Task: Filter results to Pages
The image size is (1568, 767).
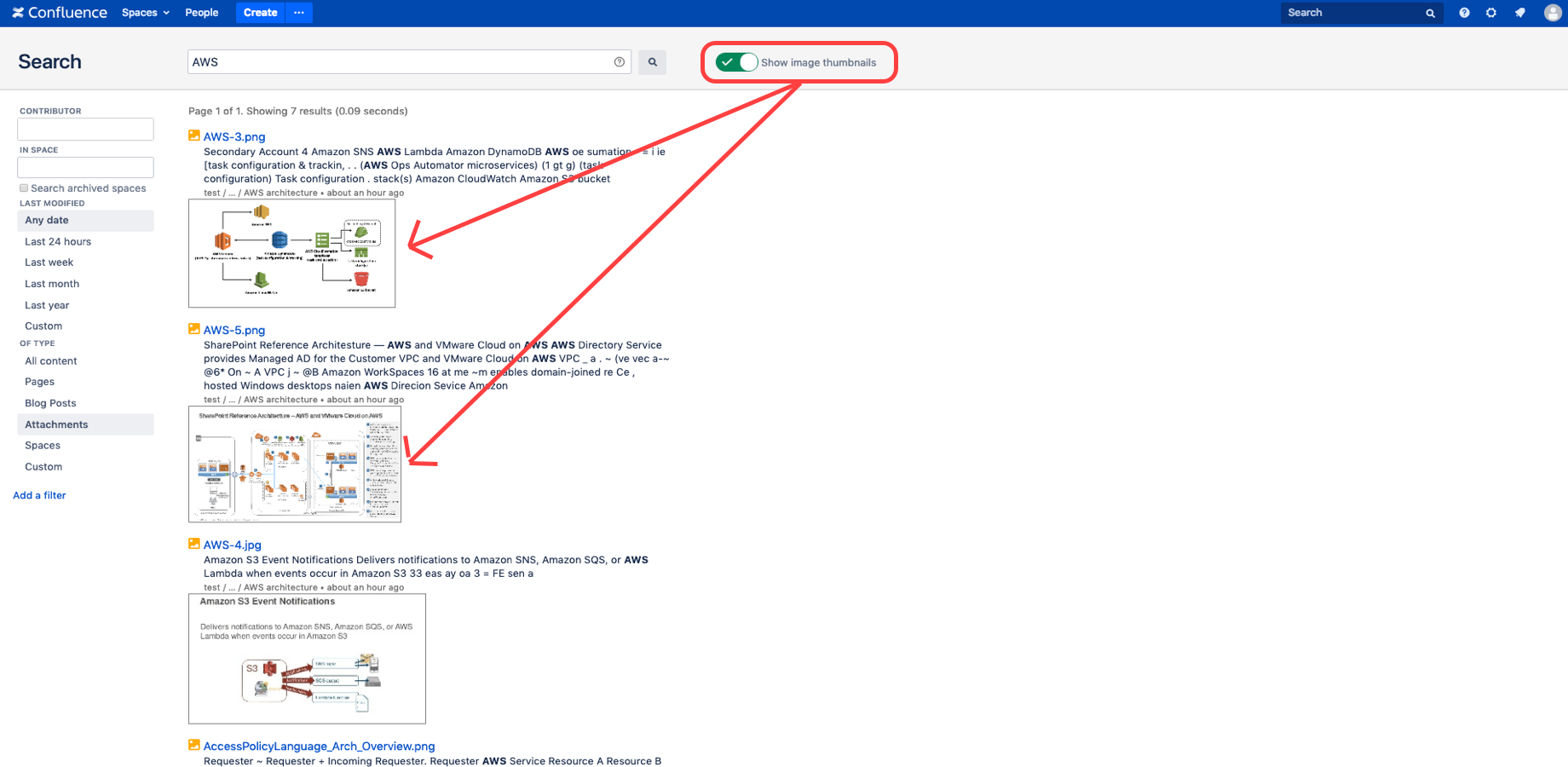Action: point(40,382)
